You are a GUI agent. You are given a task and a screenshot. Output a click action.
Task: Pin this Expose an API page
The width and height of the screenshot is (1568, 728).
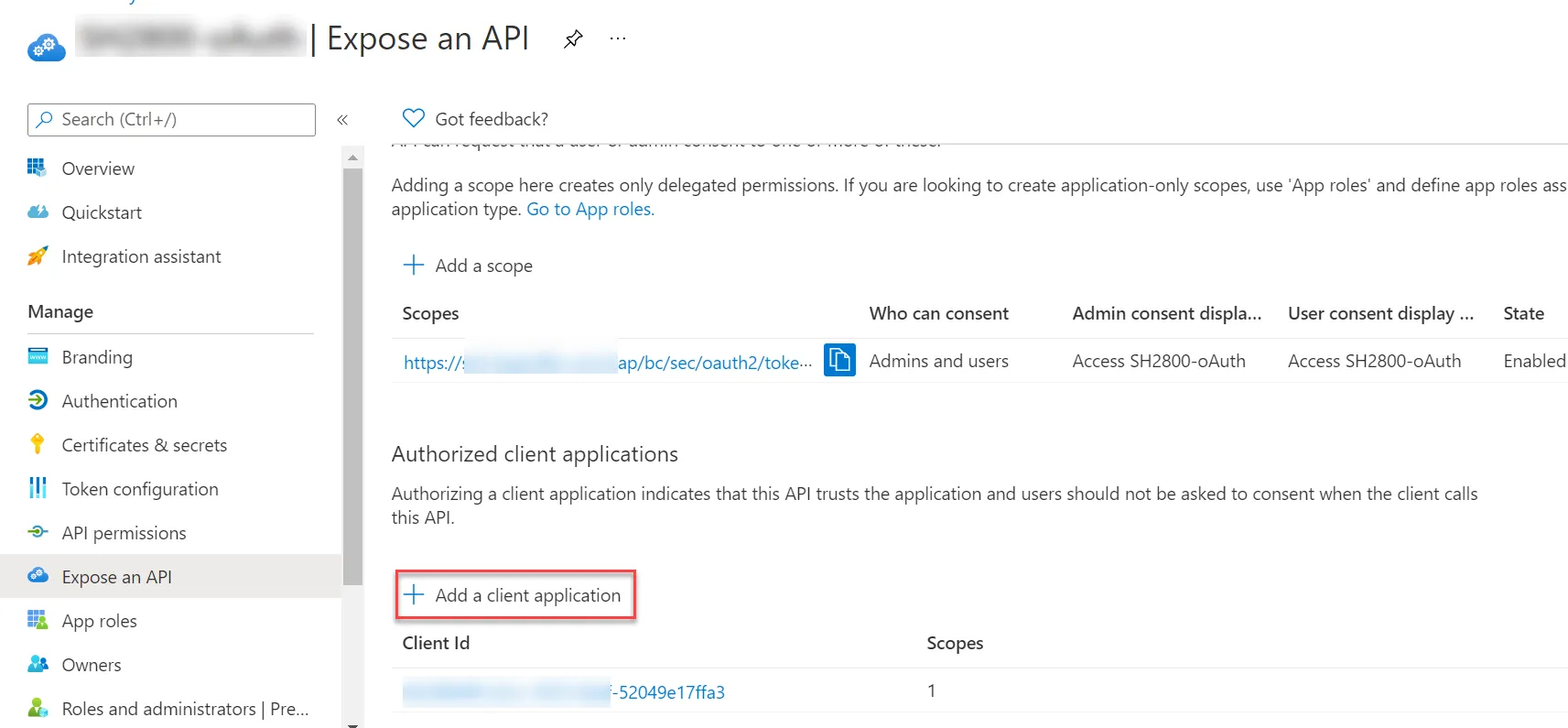[x=573, y=38]
